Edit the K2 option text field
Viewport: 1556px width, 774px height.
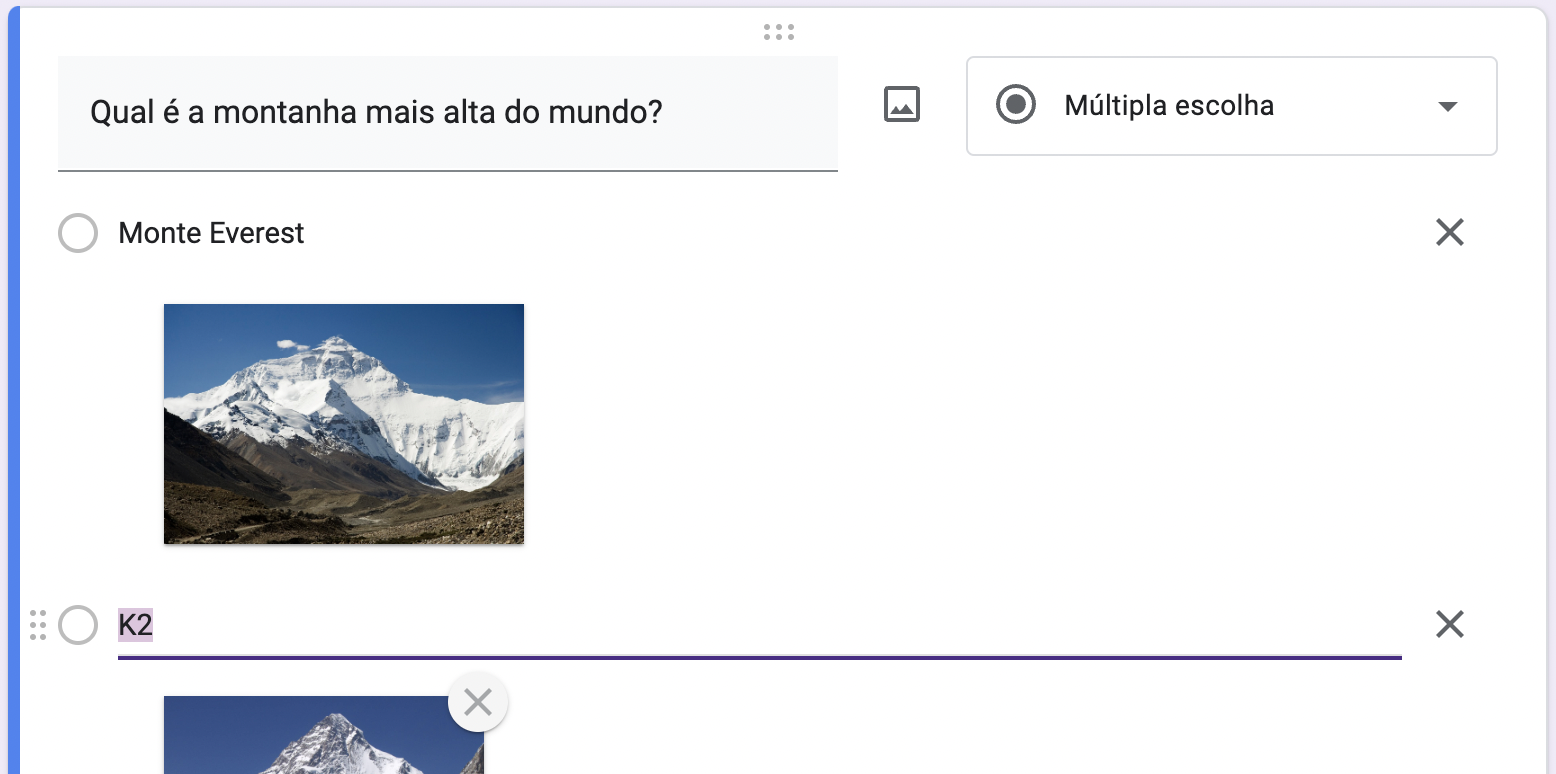click(760, 626)
